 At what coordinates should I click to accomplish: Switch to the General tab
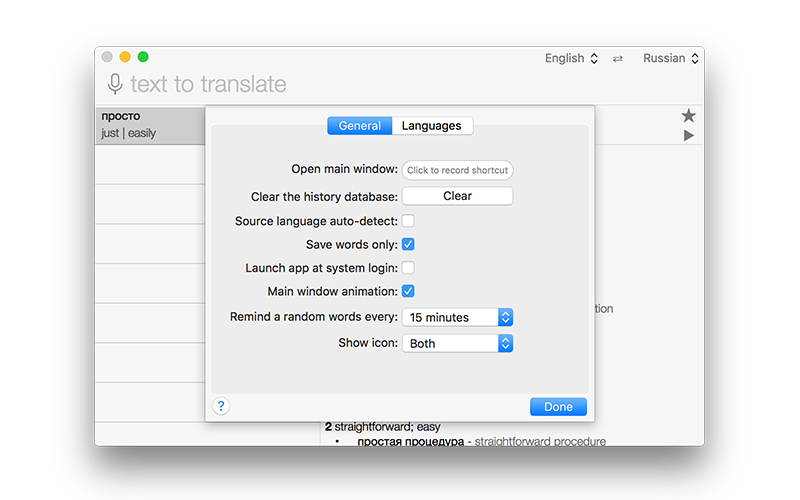point(360,126)
